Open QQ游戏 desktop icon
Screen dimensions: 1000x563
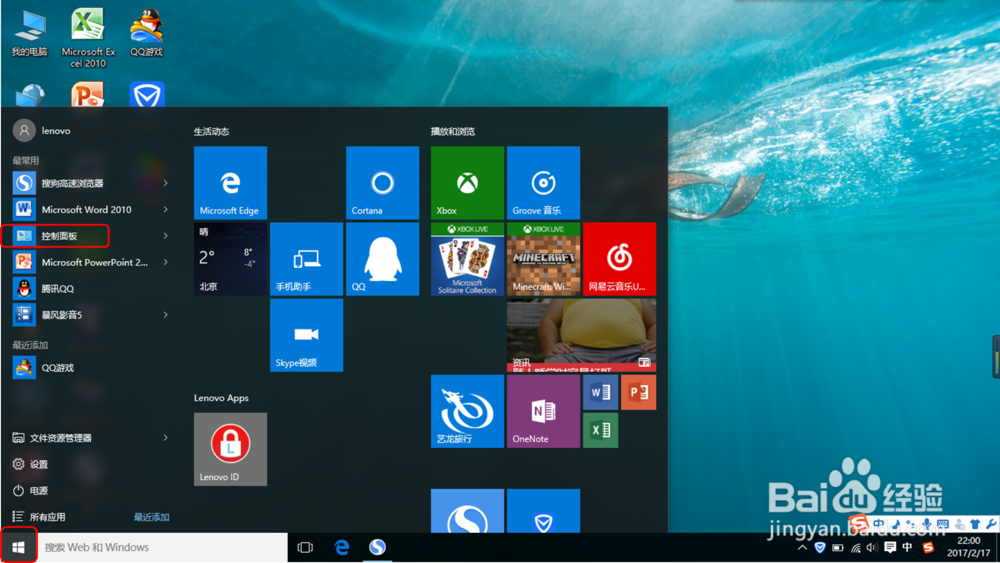(x=147, y=33)
